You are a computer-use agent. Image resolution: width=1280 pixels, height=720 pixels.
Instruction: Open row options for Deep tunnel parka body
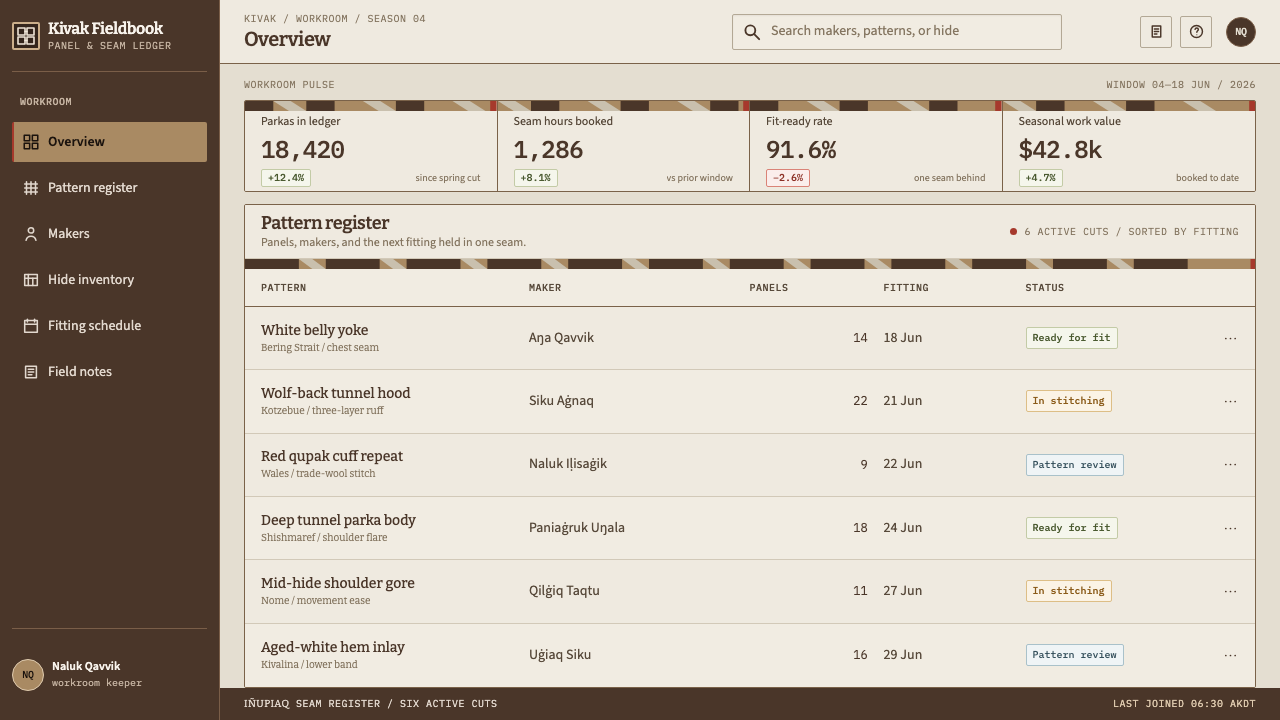(1230, 528)
